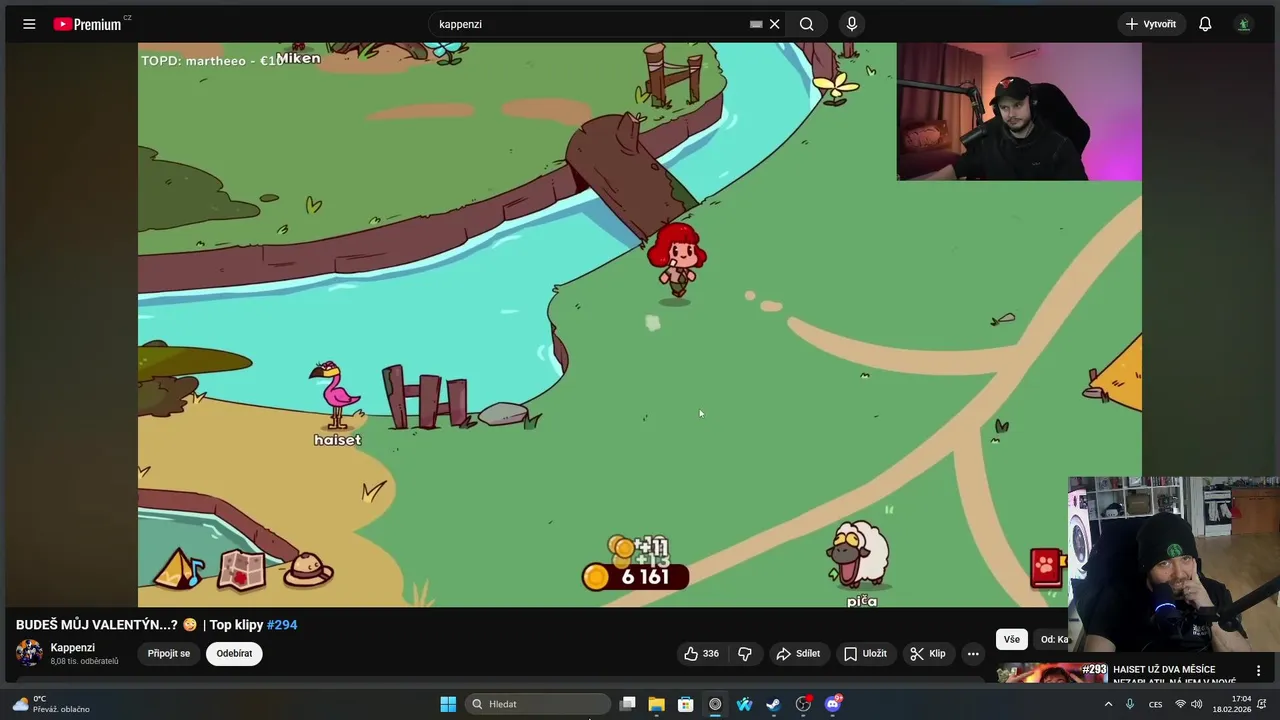Open Task View in taskbar
Image resolution: width=1280 pixels, height=720 pixels.
pos(628,704)
